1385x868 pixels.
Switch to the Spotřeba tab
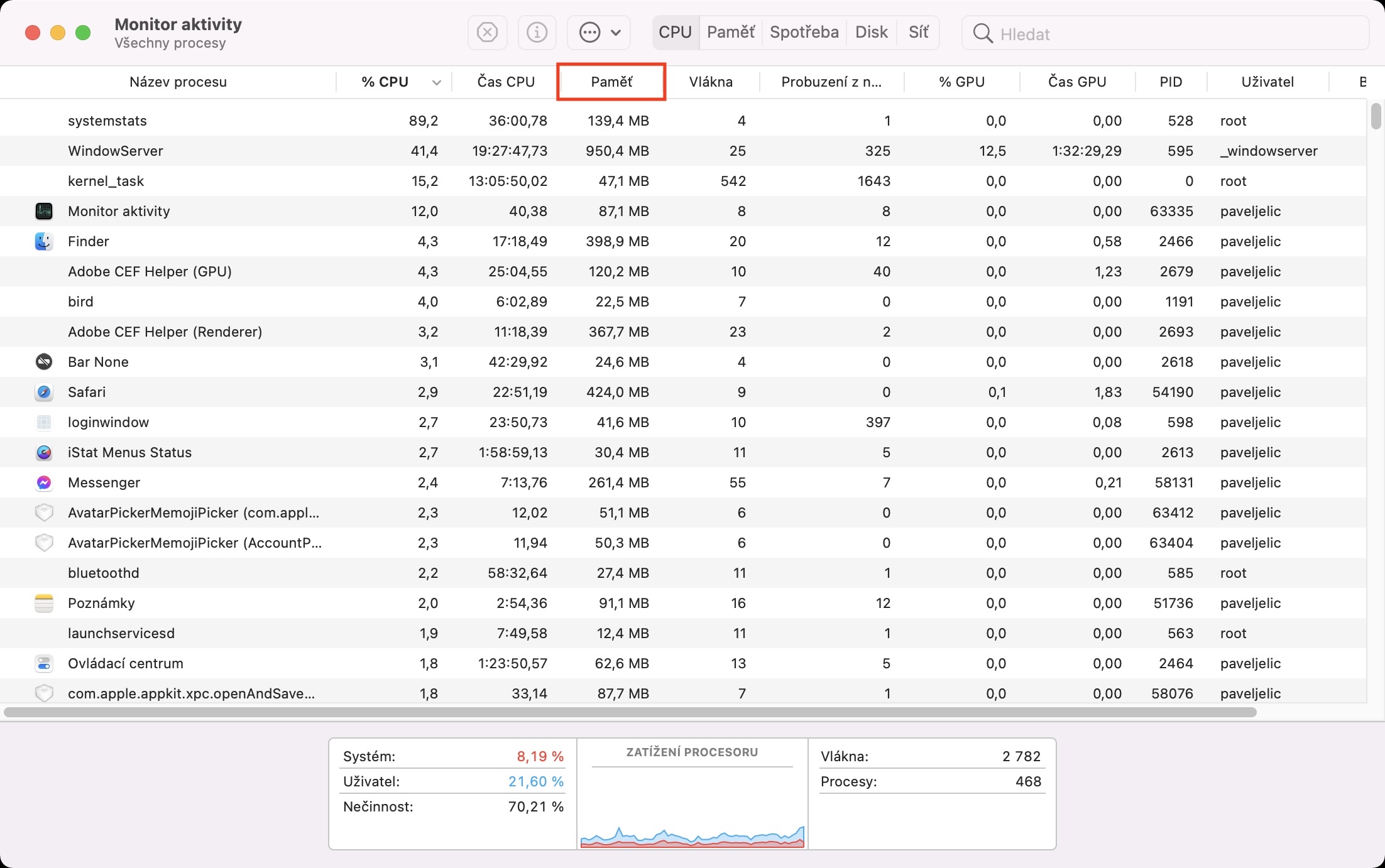[x=804, y=32]
